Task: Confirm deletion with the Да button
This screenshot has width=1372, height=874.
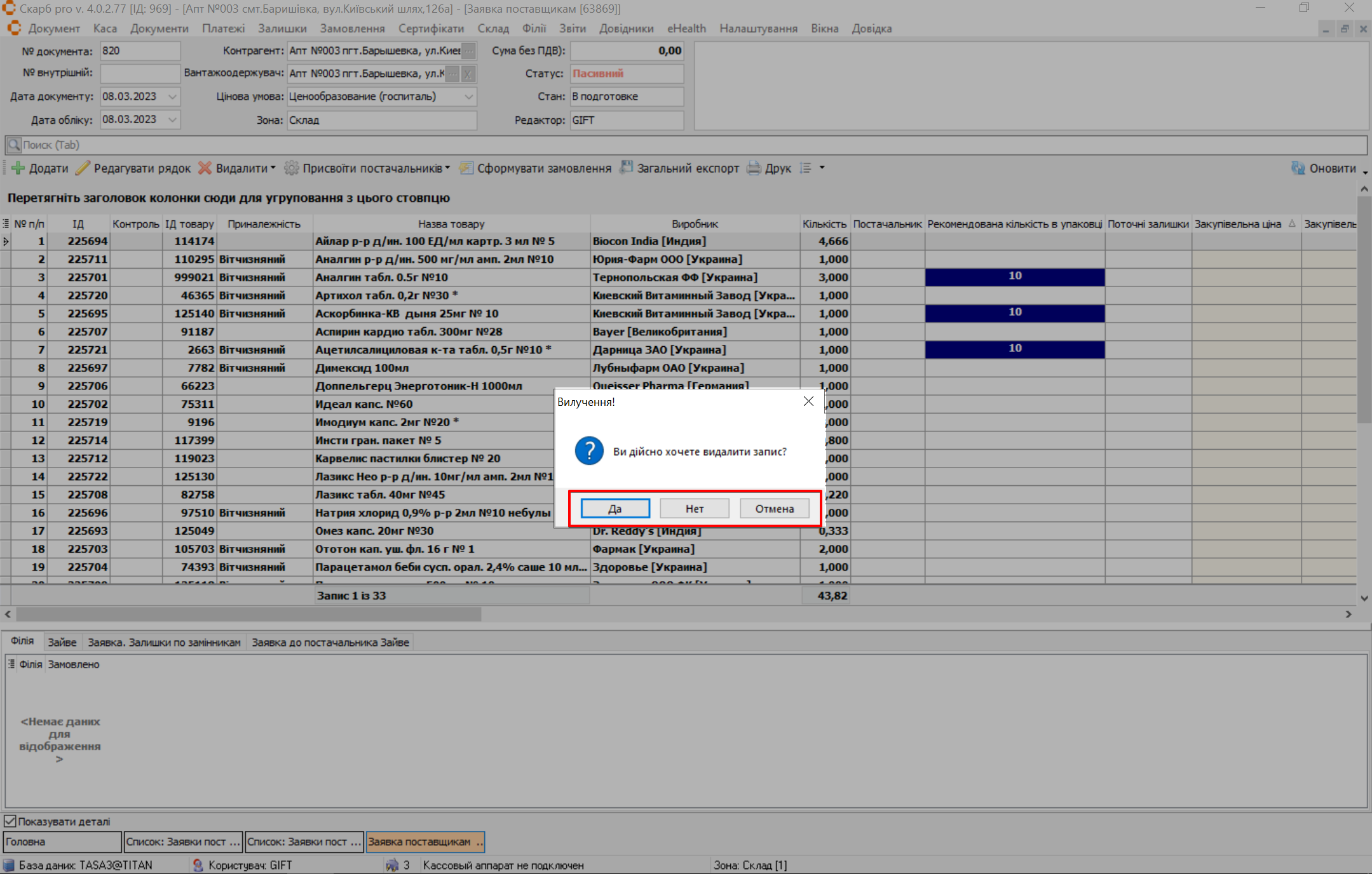Action: pos(615,509)
